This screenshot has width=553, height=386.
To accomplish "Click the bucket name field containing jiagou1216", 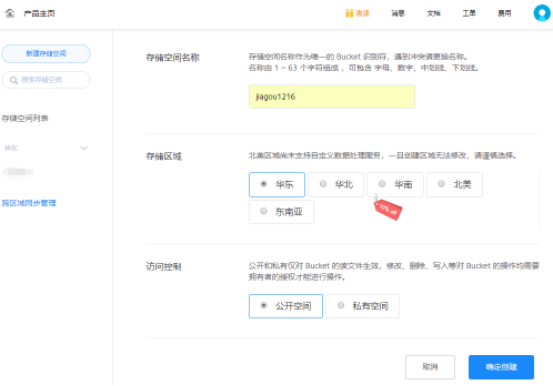I will pyautogui.click(x=332, y=96).
